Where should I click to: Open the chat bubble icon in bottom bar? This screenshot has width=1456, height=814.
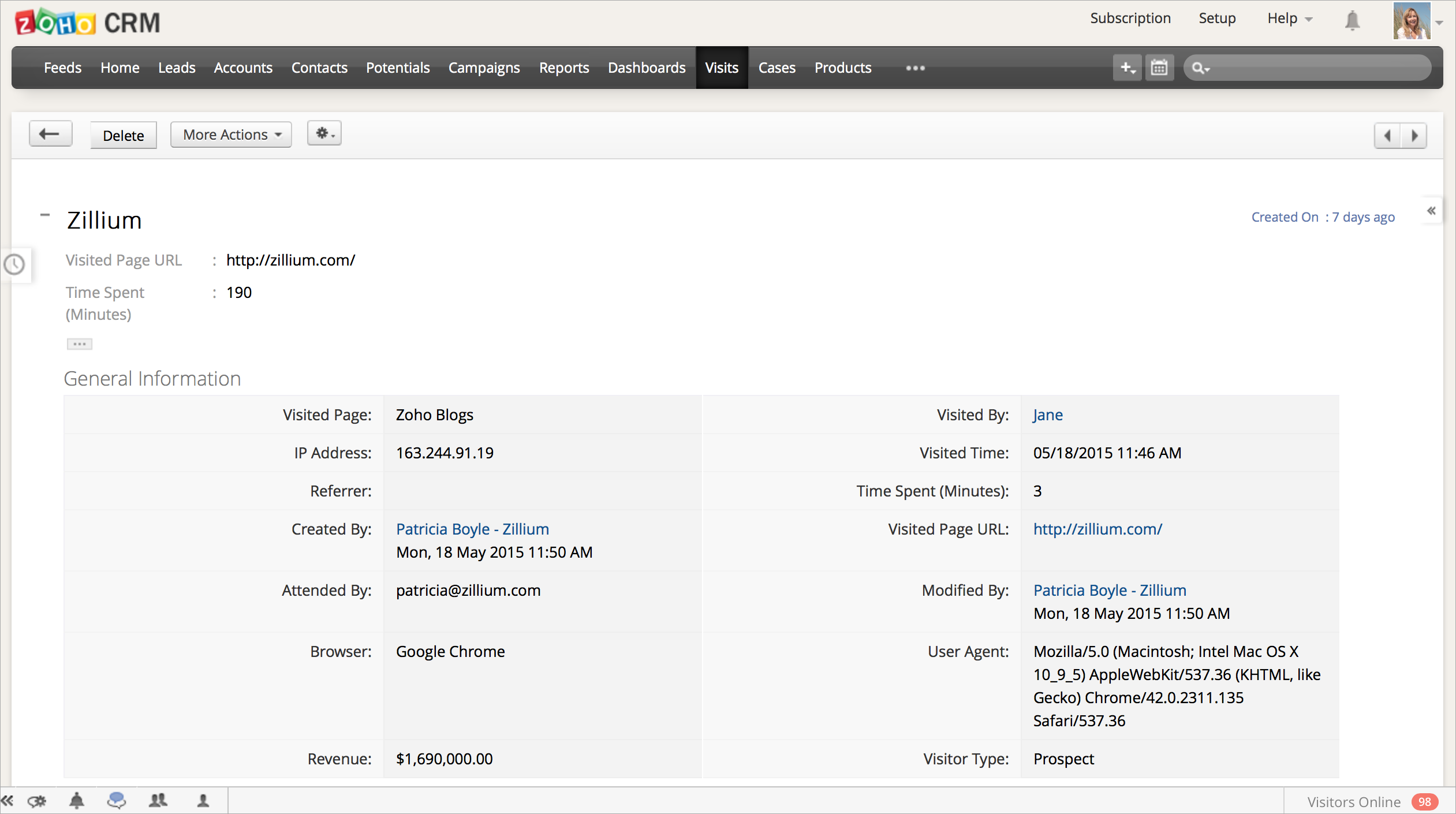[117, 801]
